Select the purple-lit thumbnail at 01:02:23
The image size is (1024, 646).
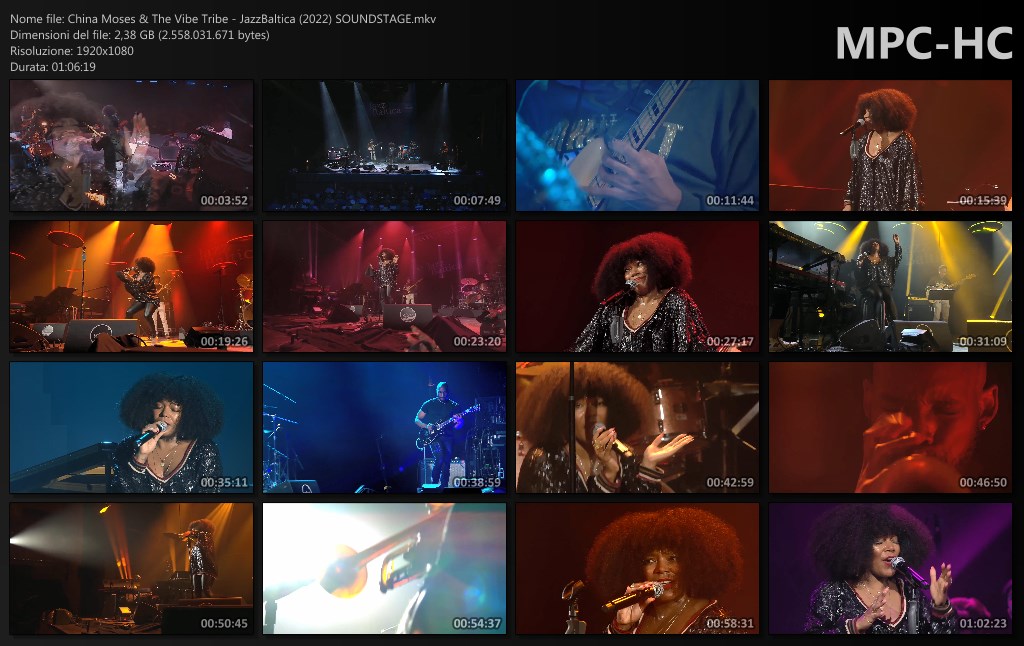(x=890, y=569)
